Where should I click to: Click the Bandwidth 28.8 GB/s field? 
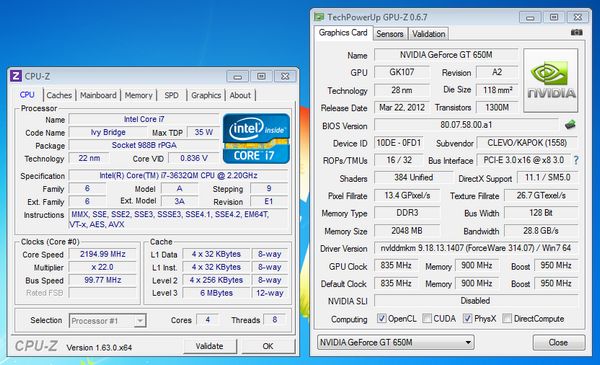pos(541,231)
